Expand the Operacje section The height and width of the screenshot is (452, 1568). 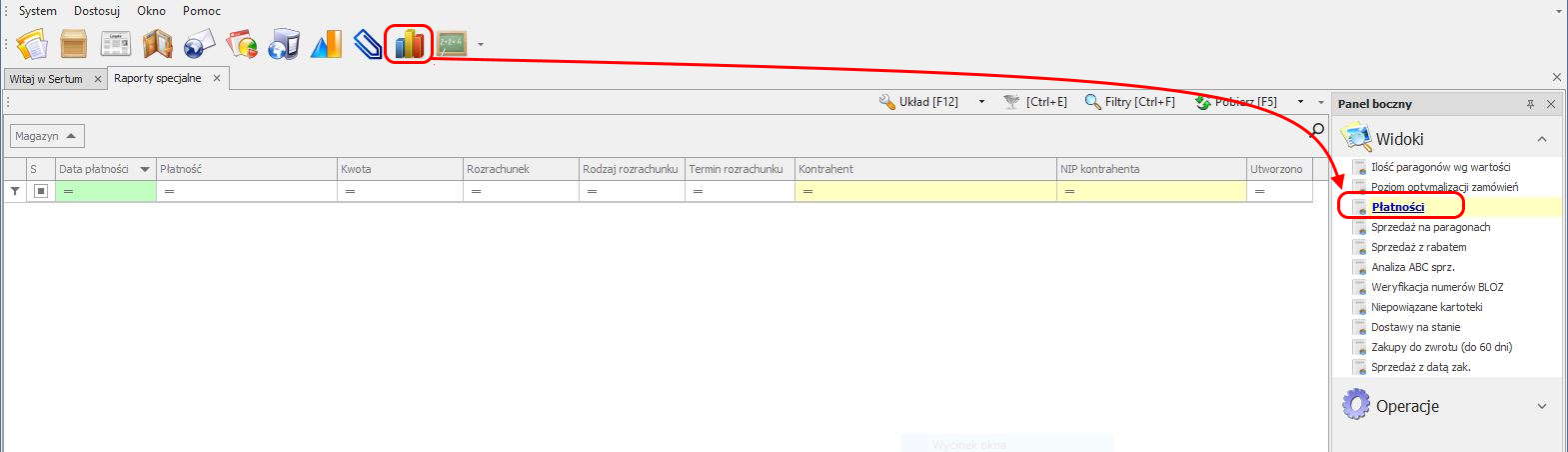[1542, 406]
